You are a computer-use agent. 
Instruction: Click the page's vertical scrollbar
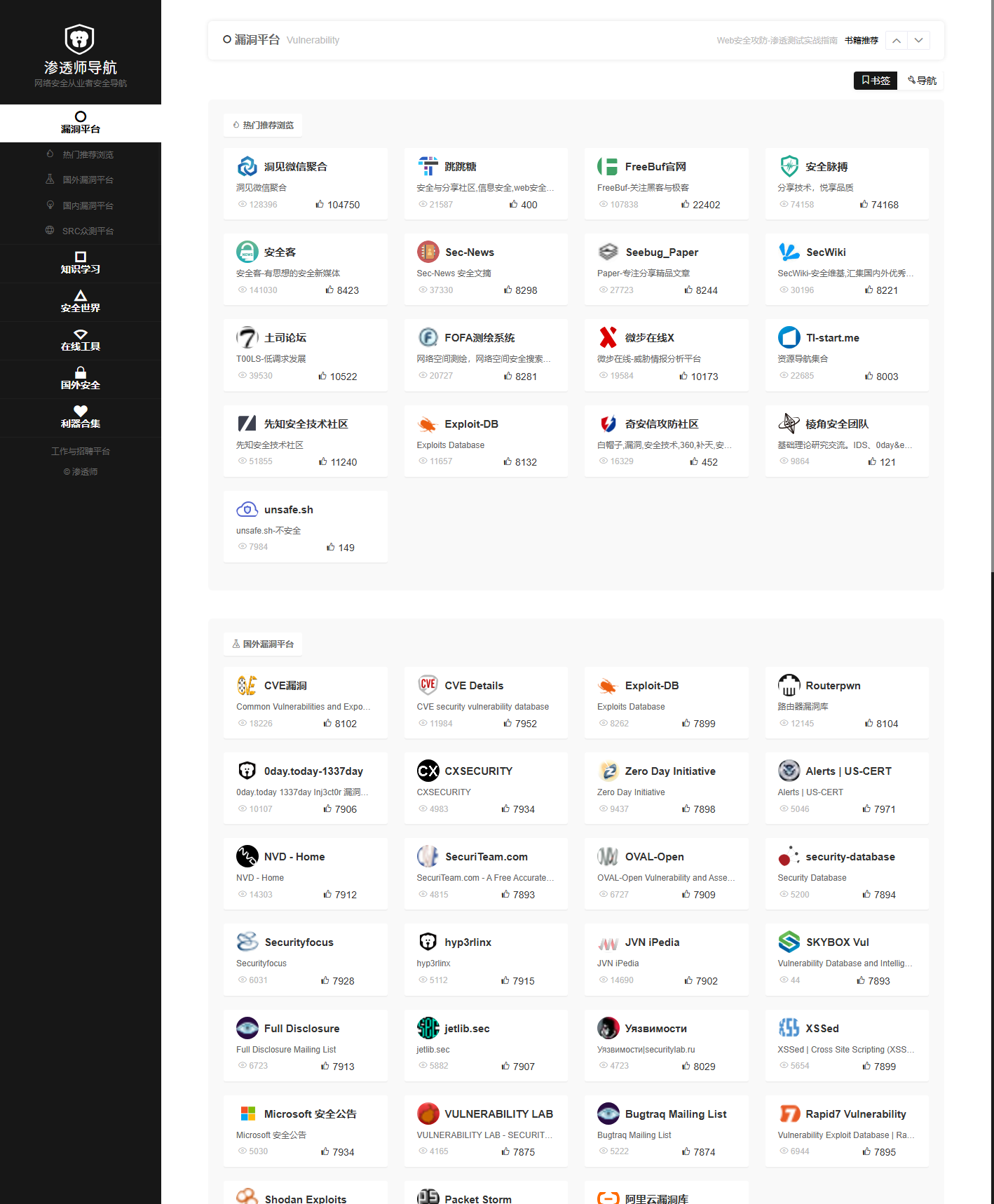[x=991, y=280]
